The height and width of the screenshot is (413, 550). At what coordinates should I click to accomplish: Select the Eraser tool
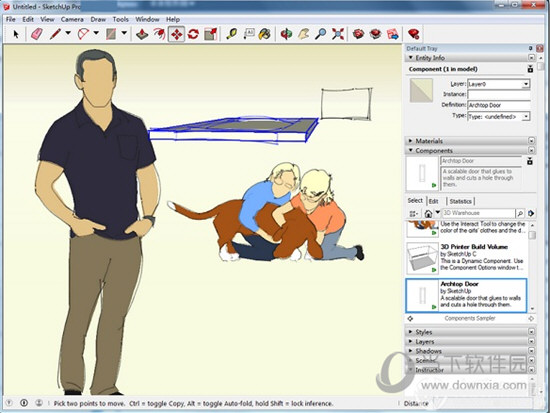37,34
